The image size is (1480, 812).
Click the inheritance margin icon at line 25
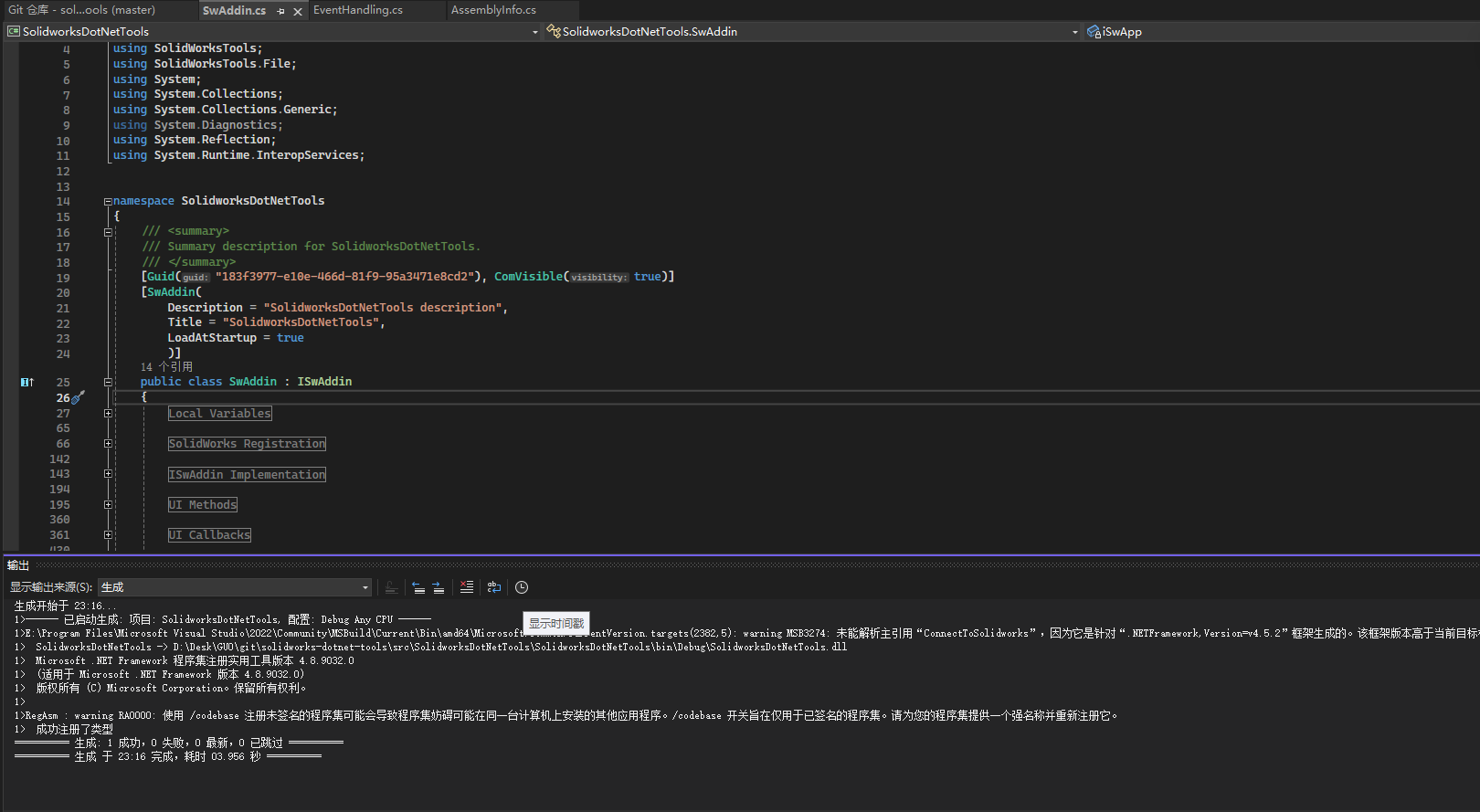[27, 382]
